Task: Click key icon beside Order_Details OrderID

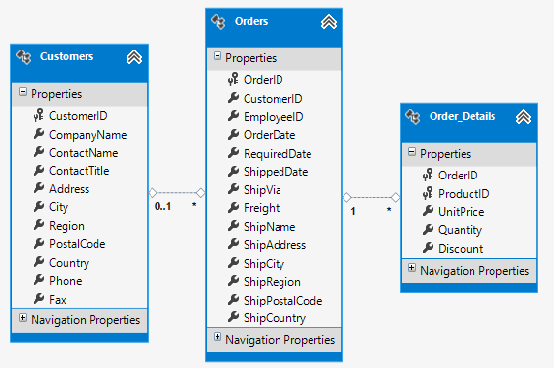Action: tap(428, 174)
